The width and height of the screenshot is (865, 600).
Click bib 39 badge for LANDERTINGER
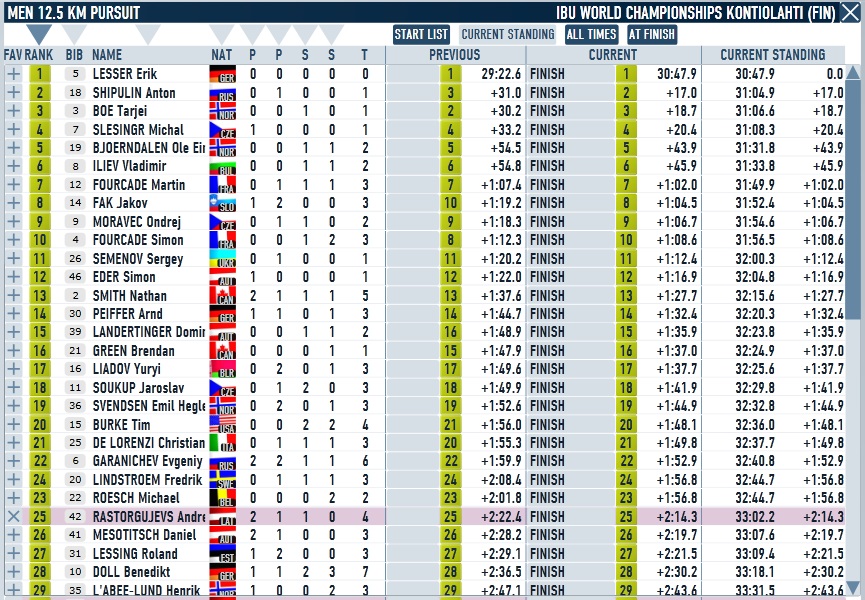pyautogui.click(x=76, y=332)
